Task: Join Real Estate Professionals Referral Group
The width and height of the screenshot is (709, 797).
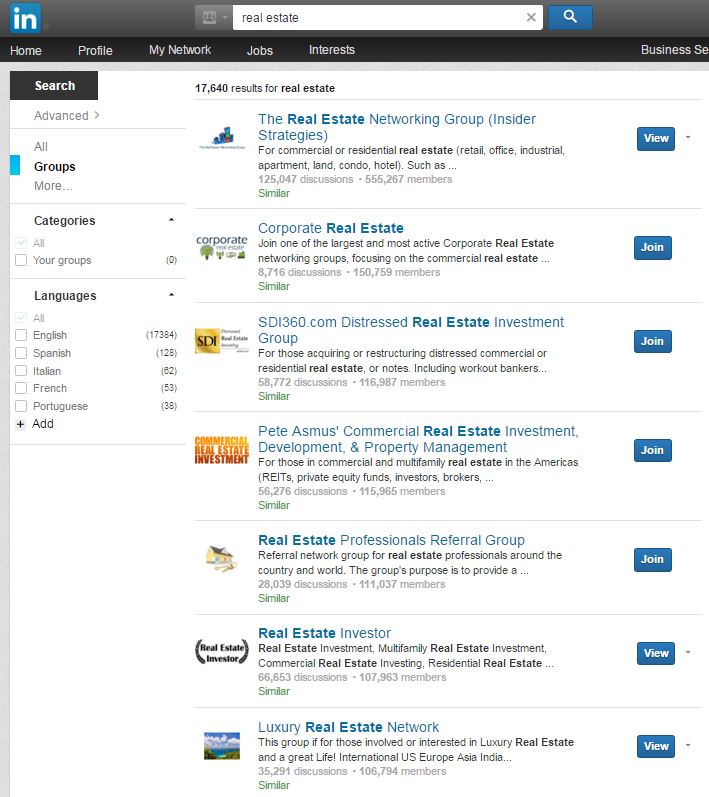Action: click(x=652, y=560)
